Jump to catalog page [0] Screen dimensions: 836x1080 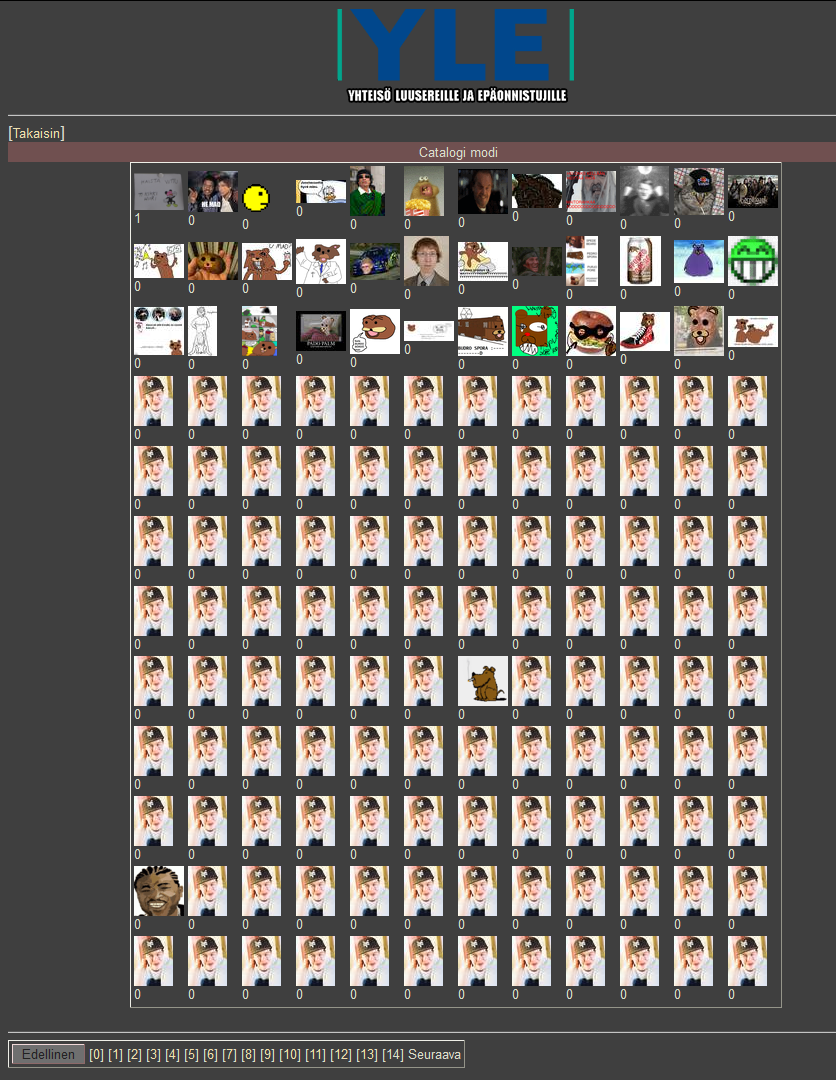click(96, 1055)
